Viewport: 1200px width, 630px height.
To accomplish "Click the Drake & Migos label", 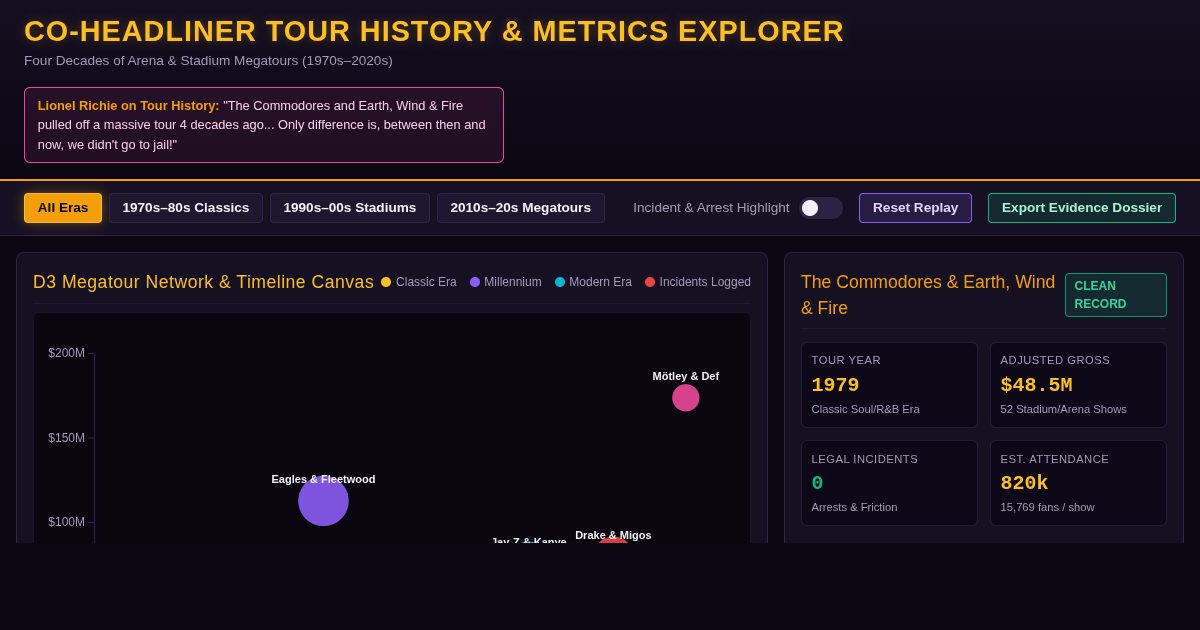I will tap(613, 535).
